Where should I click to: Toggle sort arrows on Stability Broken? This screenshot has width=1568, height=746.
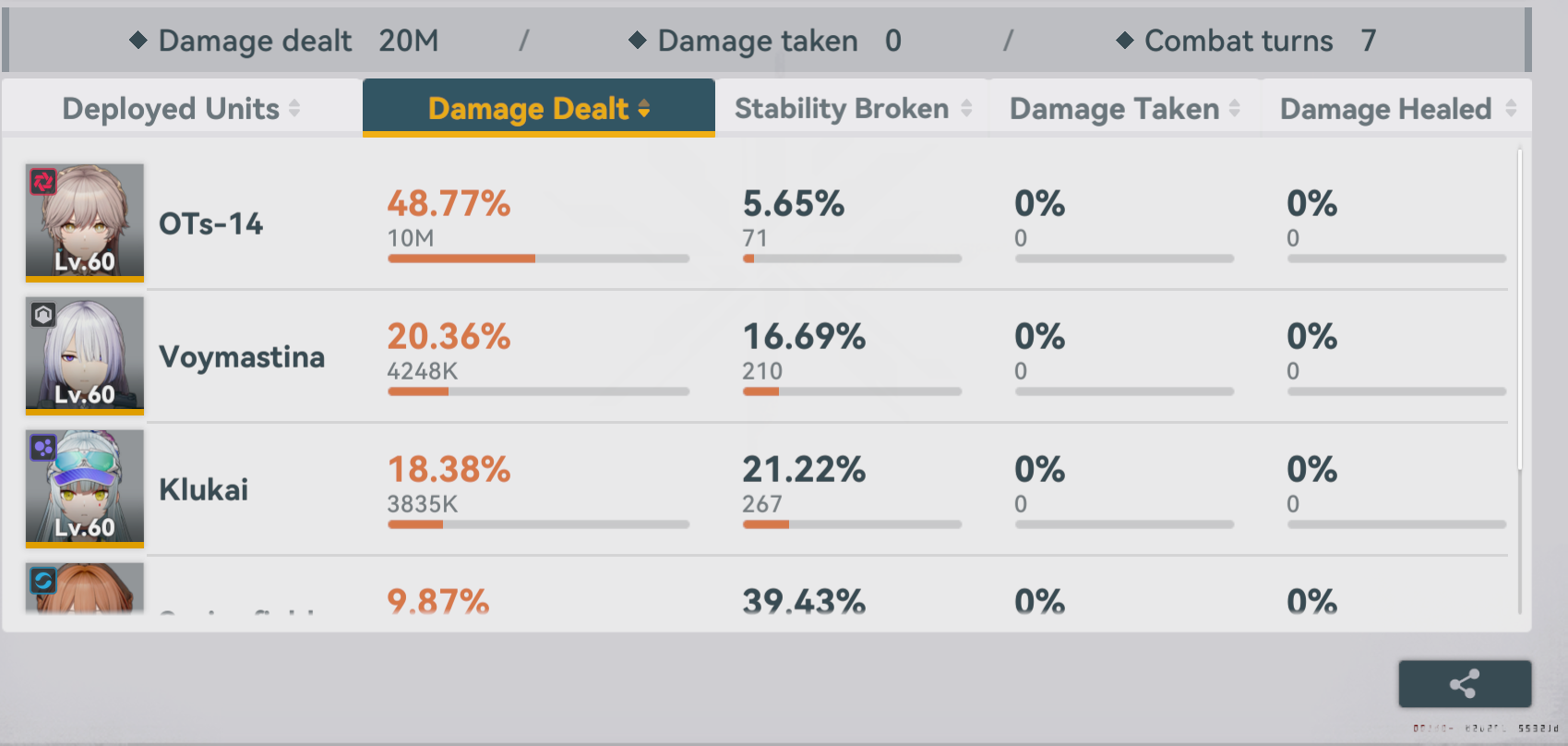tap(966, 108)
